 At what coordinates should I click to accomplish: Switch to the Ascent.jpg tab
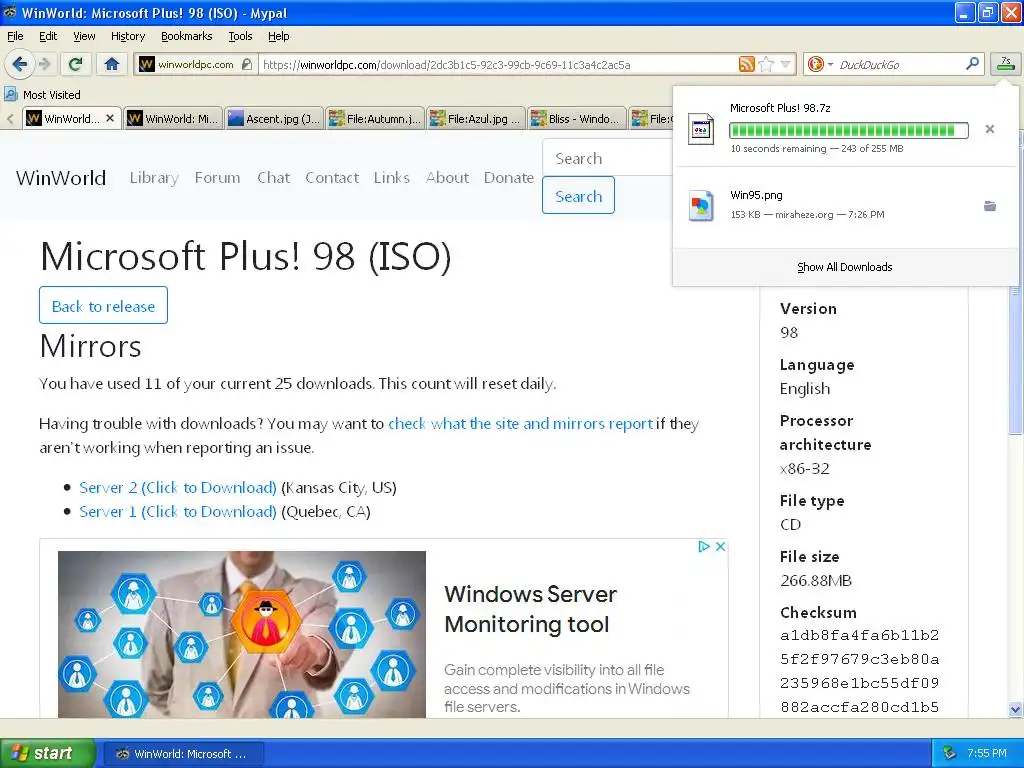click(x=274, y=119)
